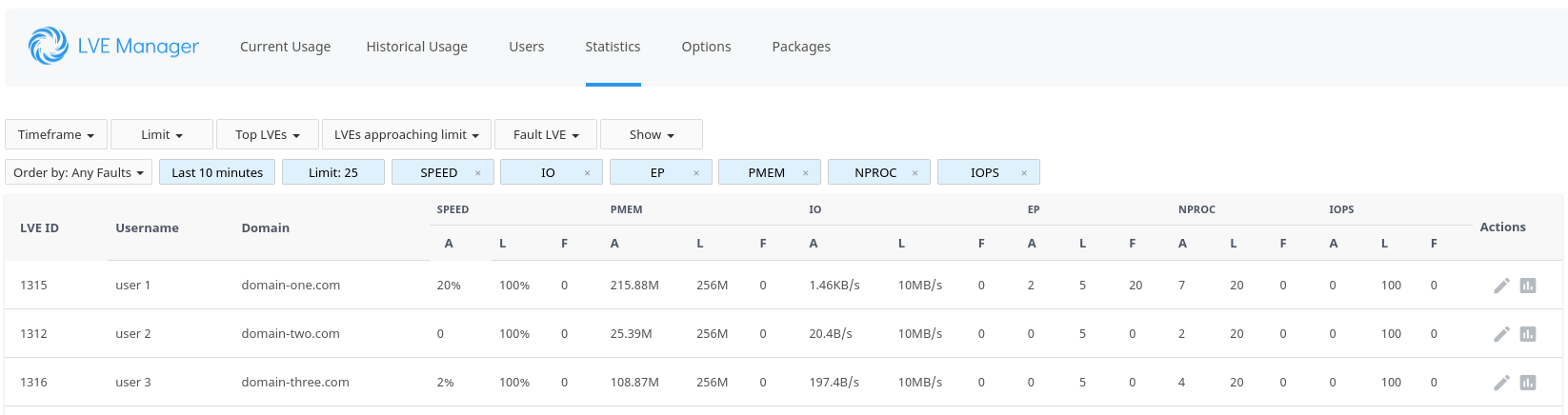Go to the Options tab
This screenshot has height=415, width=1568.
[706, 47]
